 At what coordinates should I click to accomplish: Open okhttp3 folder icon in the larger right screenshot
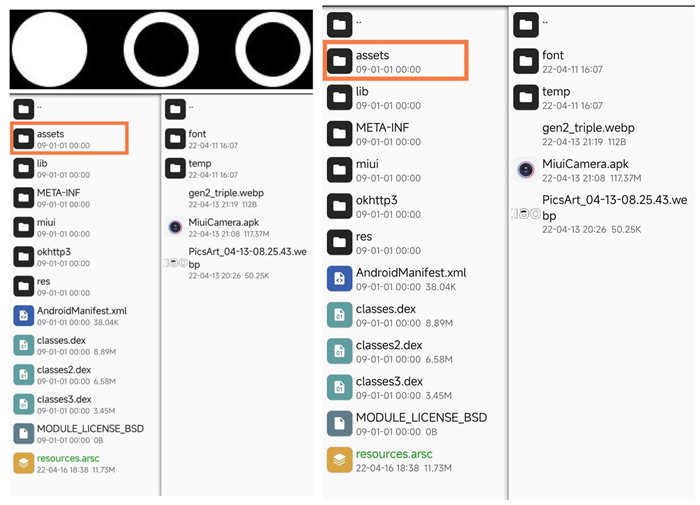pyautogui.click(x=339, y=206)
